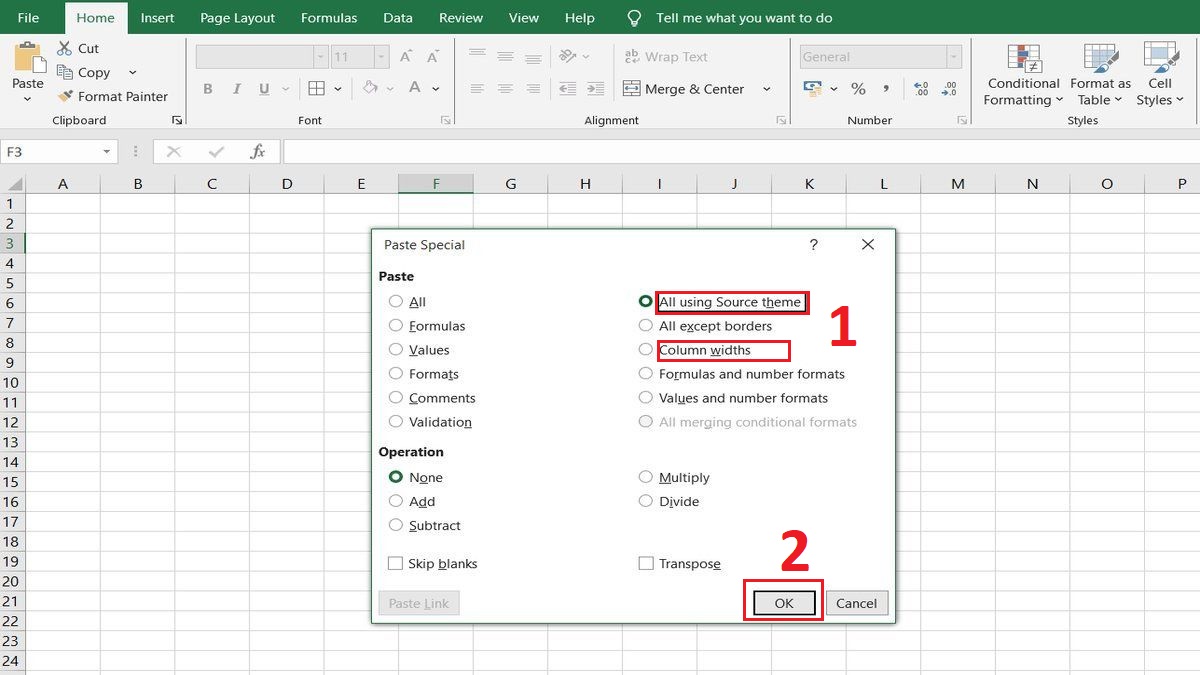Open the File tab
This screenshot has height=675, width=1200.
click(28, 18)
